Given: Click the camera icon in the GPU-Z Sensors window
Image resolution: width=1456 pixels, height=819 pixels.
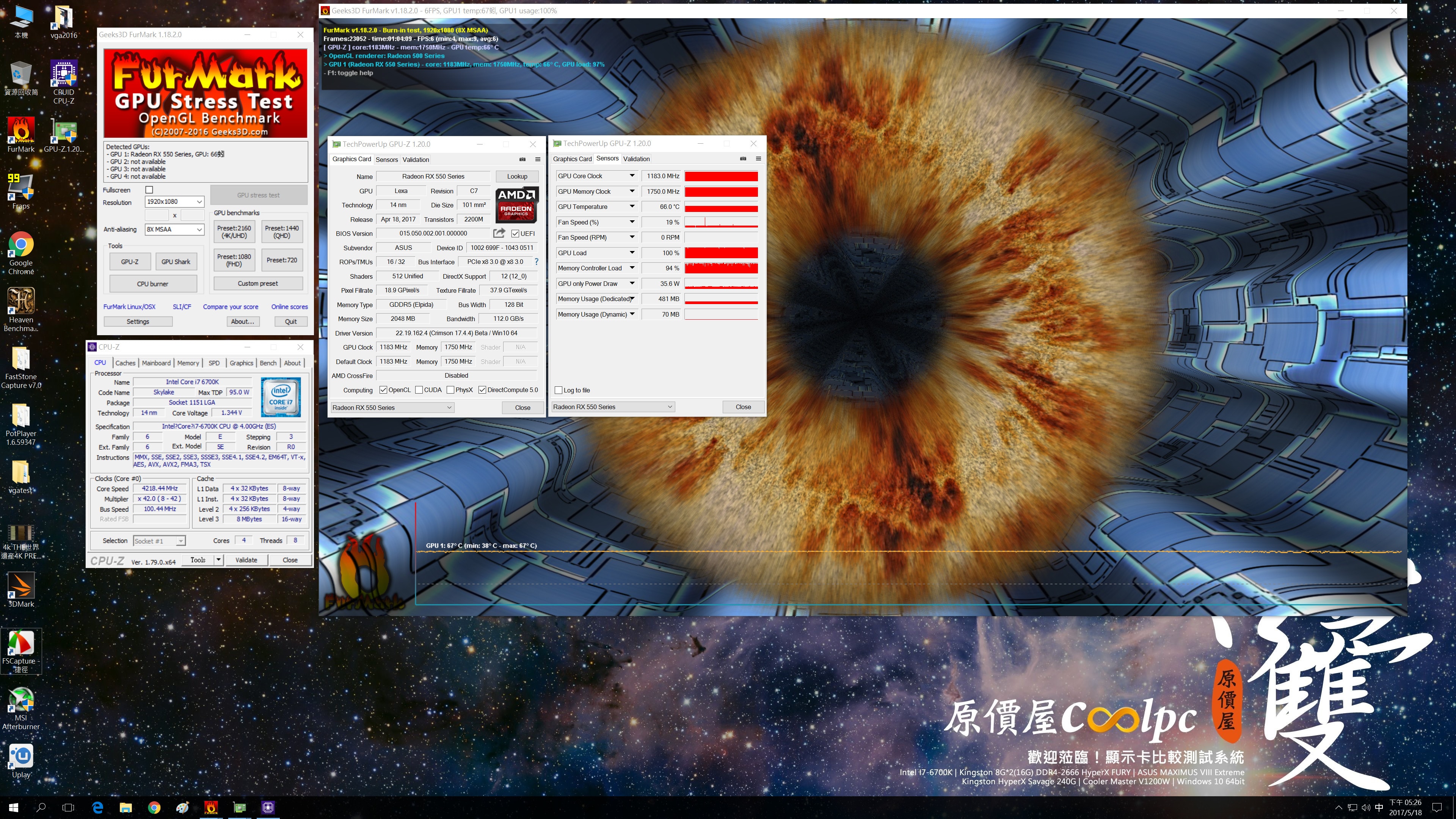Looking at the screenshot, I should [x=743, y=159].
